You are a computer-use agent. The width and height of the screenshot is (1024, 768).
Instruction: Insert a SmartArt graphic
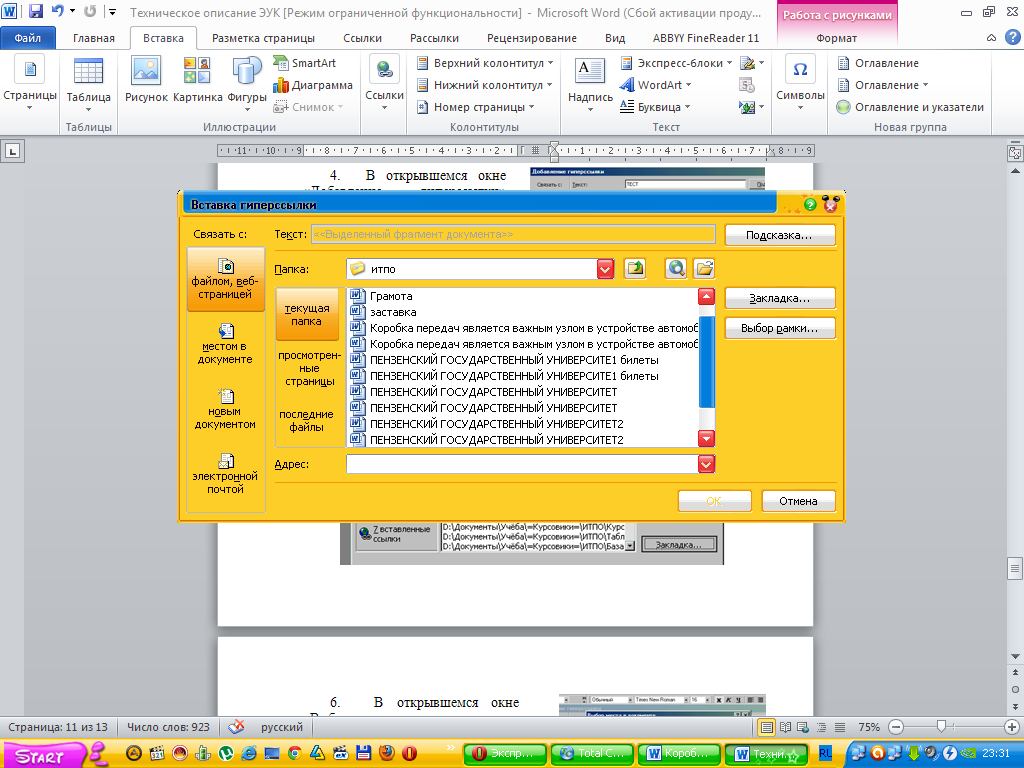pyautogui.click(x=304, y=63)
